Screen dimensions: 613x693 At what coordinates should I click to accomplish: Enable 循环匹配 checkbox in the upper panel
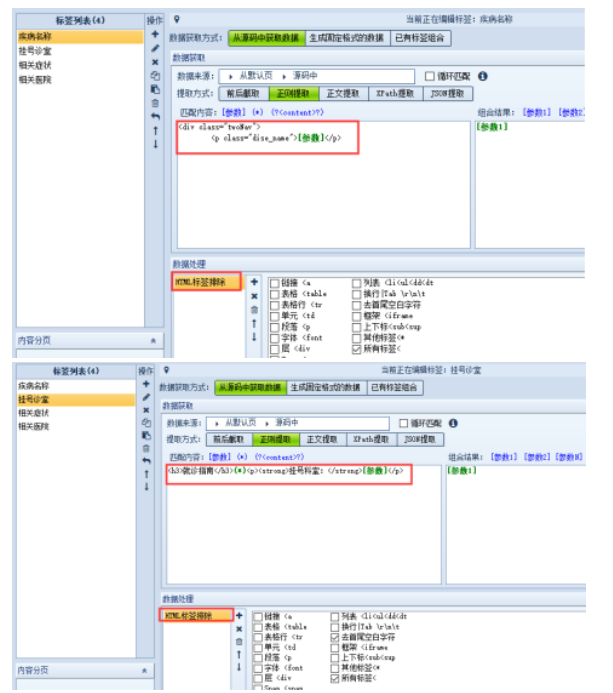[430, 76]
